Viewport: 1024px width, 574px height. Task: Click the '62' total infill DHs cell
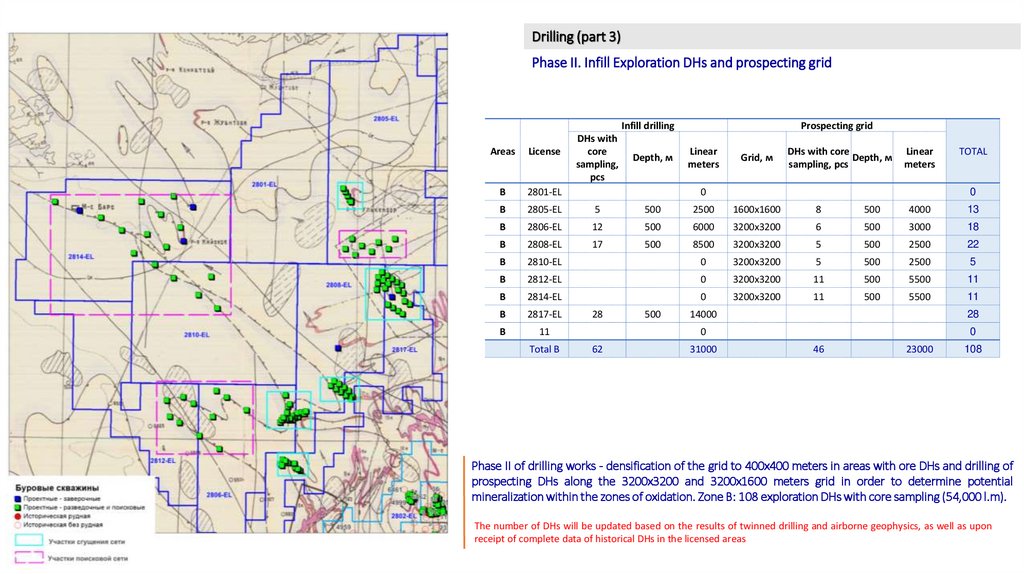(597, 349)
